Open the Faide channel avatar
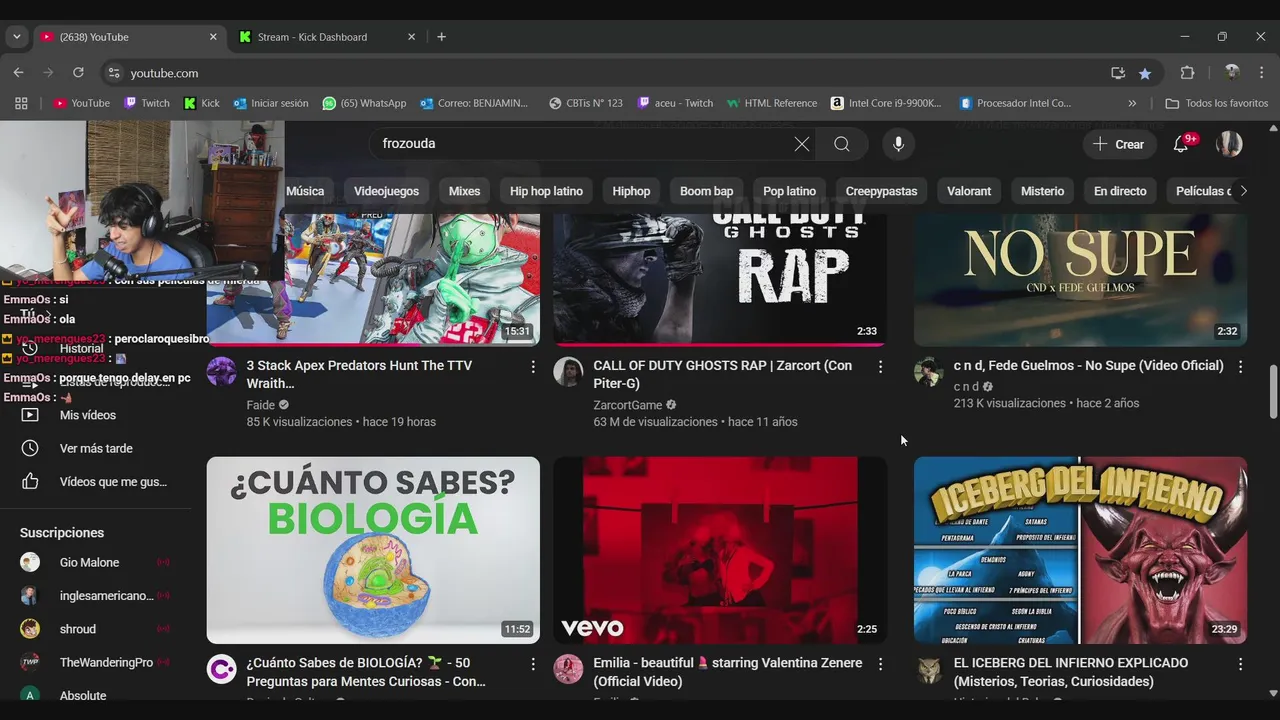Image resolution: width=1280 pixels, height=720 pixels. tap(222, 372)
